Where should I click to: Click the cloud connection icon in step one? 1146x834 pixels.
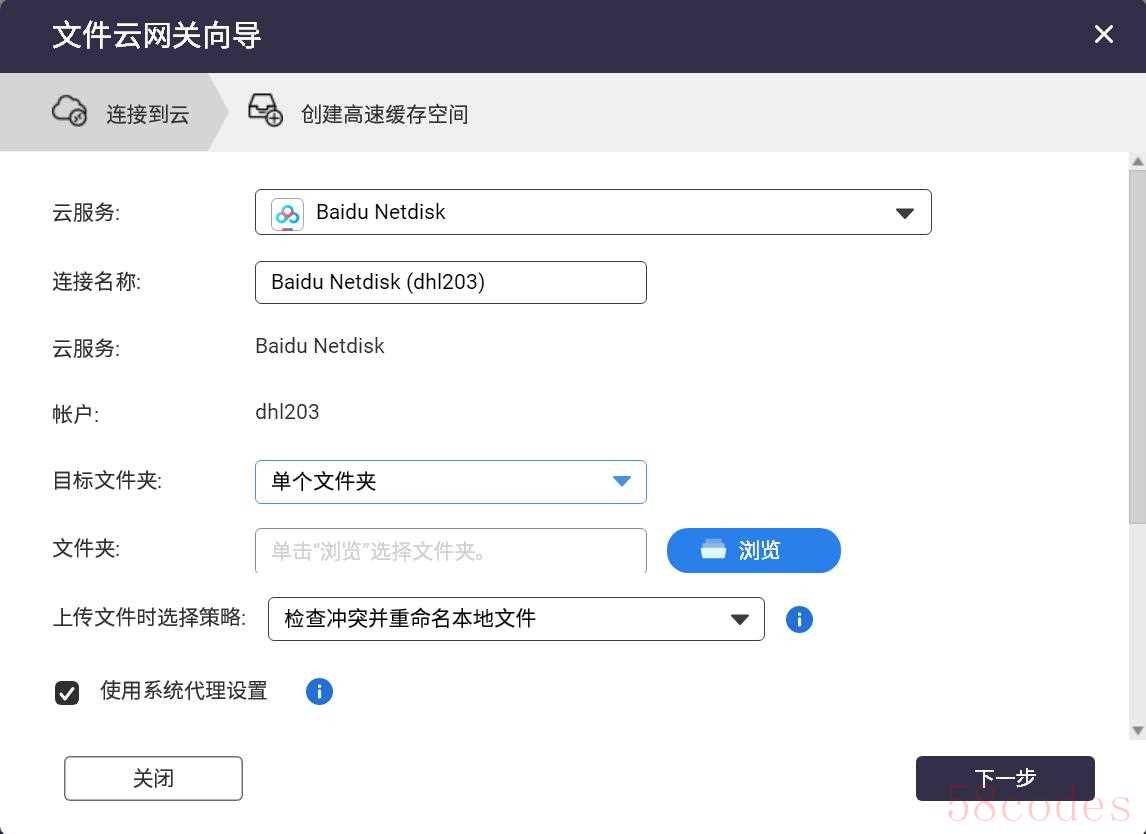pyautogui.click(x=69, y=111)
